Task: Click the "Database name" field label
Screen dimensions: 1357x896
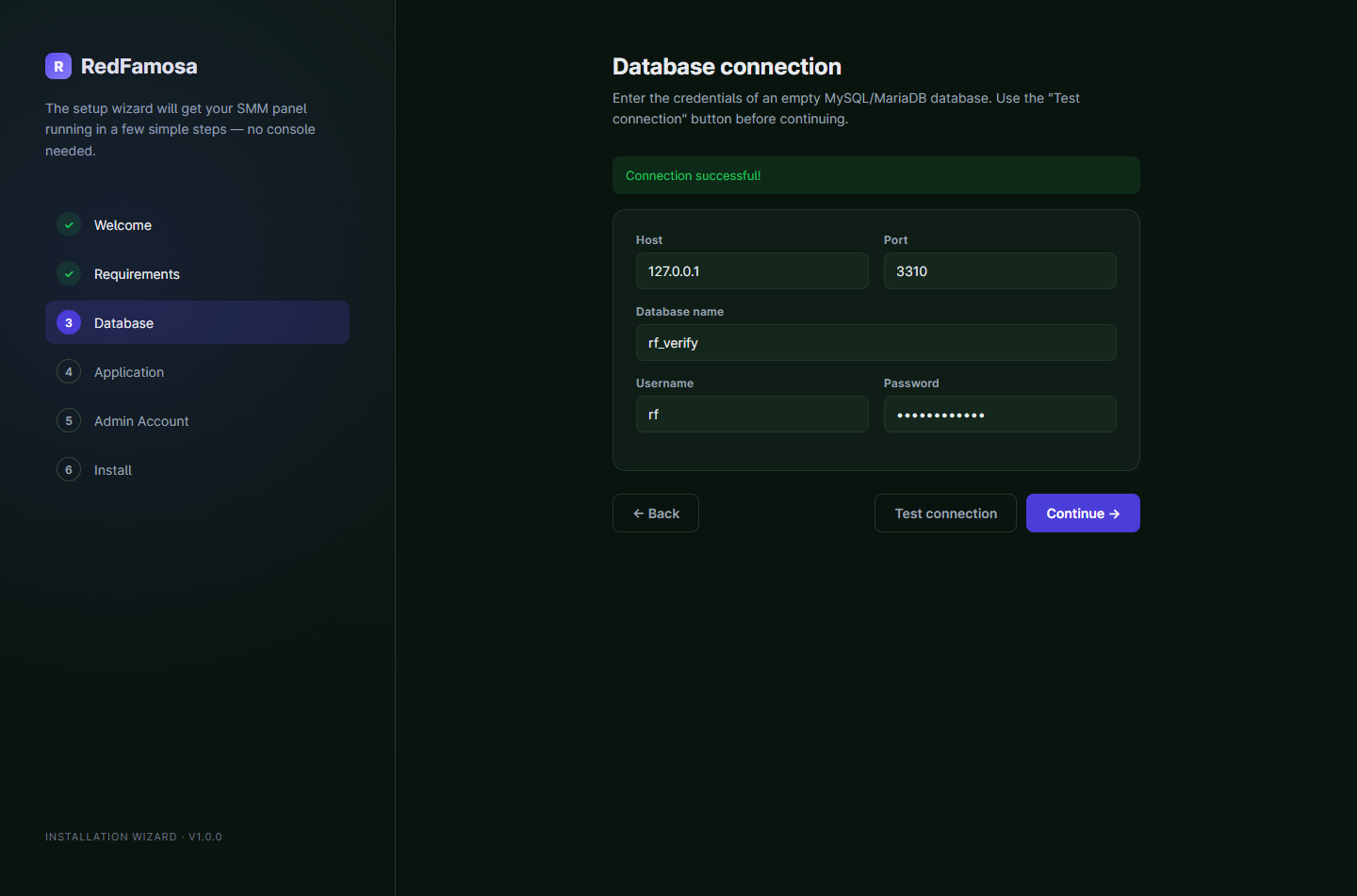Action: 679,312
